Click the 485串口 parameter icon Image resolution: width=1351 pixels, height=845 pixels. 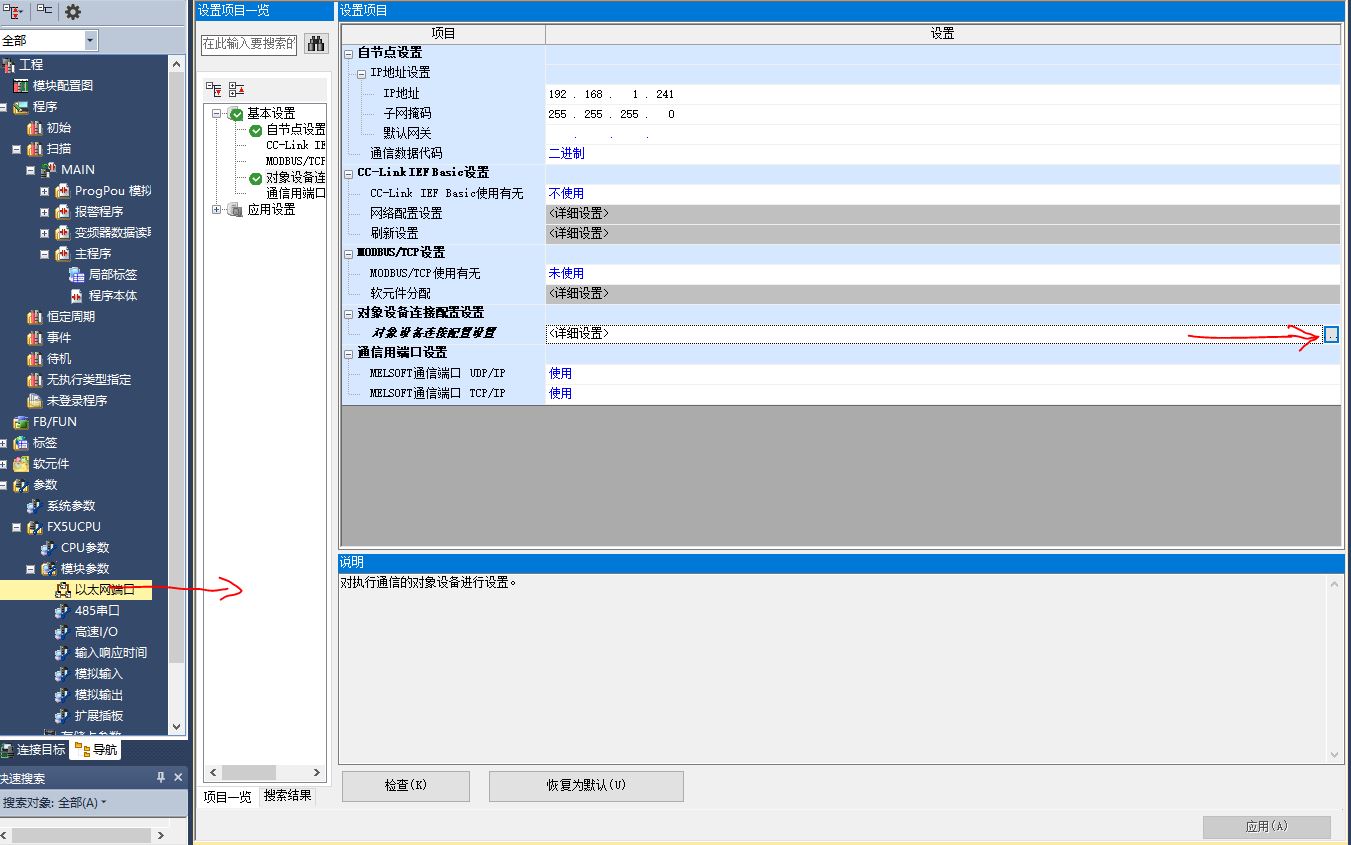(63, 611)
